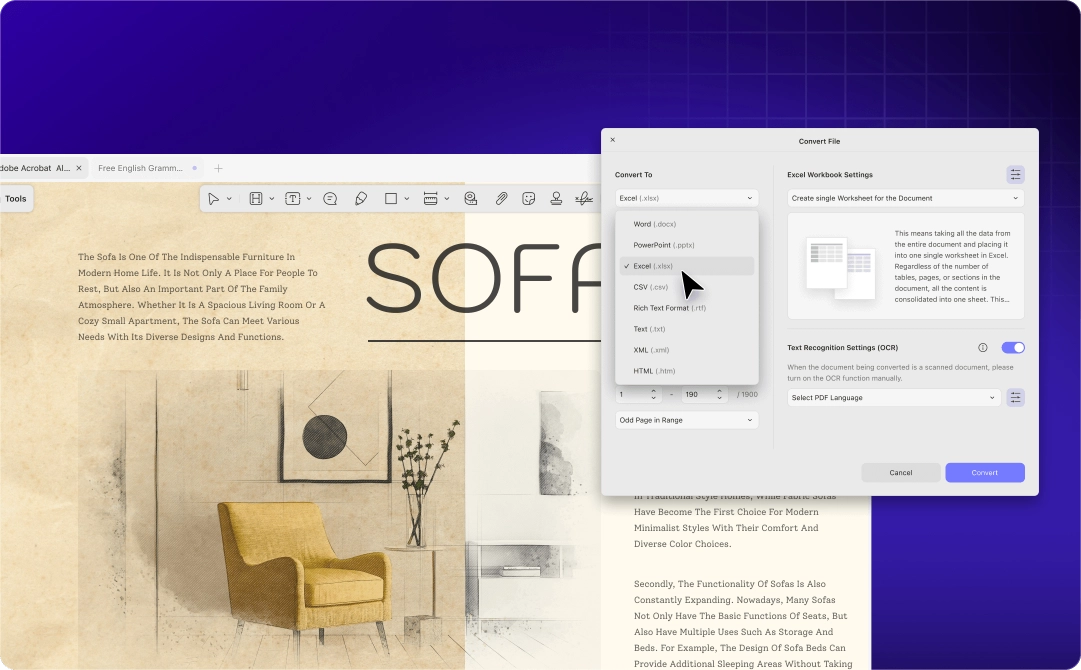Click the paperclip attachment tool
1081x670 pixels.
501,199
